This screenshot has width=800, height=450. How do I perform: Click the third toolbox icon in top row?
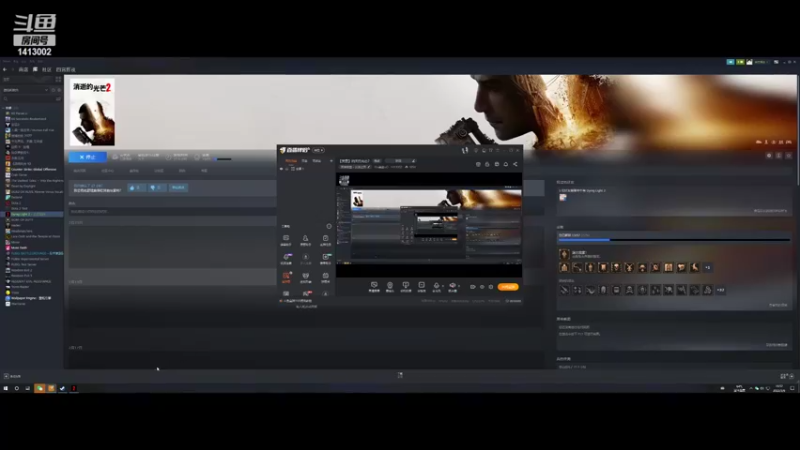[x=325, y=240]
